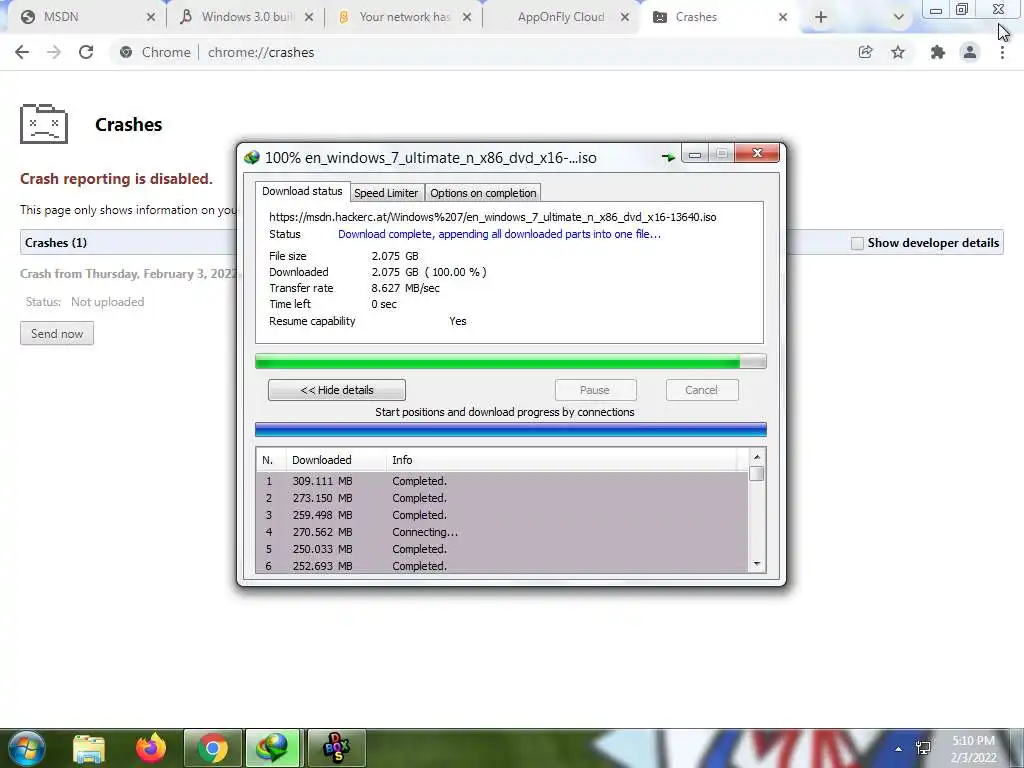The image size is (1024, 768).
Task: Click the N. column header
Action: (x=271, y=460)
